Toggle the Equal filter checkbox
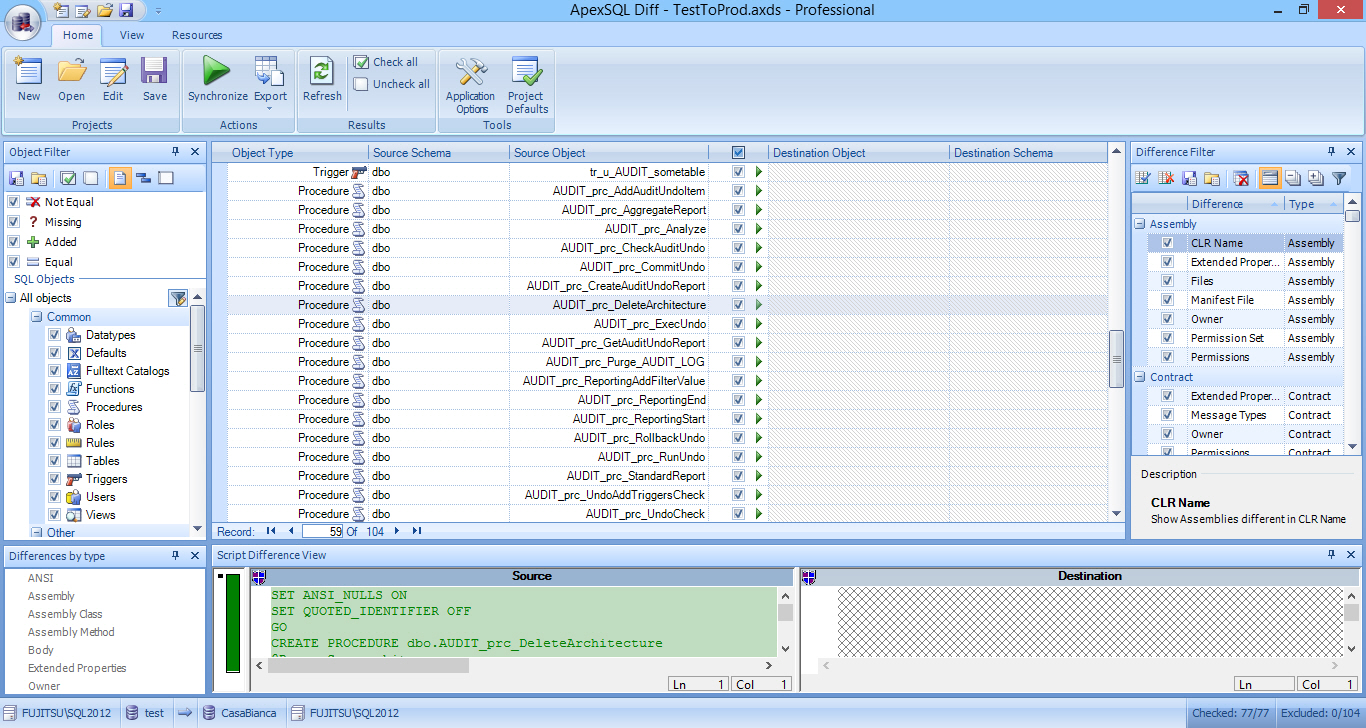Screen dimensions: 1366x728 click(13, 262)
